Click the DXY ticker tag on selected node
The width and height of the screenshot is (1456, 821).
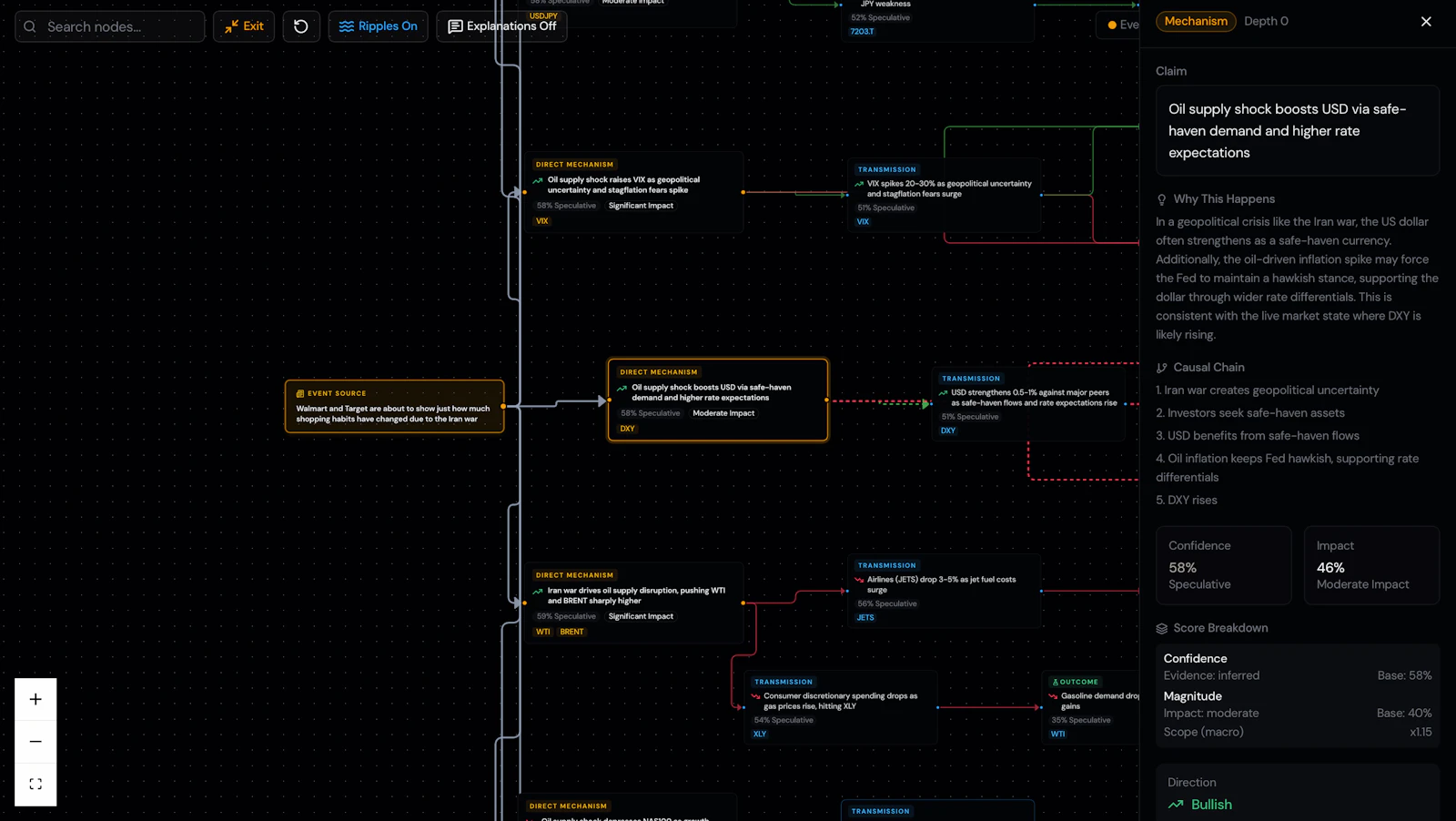pos(628,429)
